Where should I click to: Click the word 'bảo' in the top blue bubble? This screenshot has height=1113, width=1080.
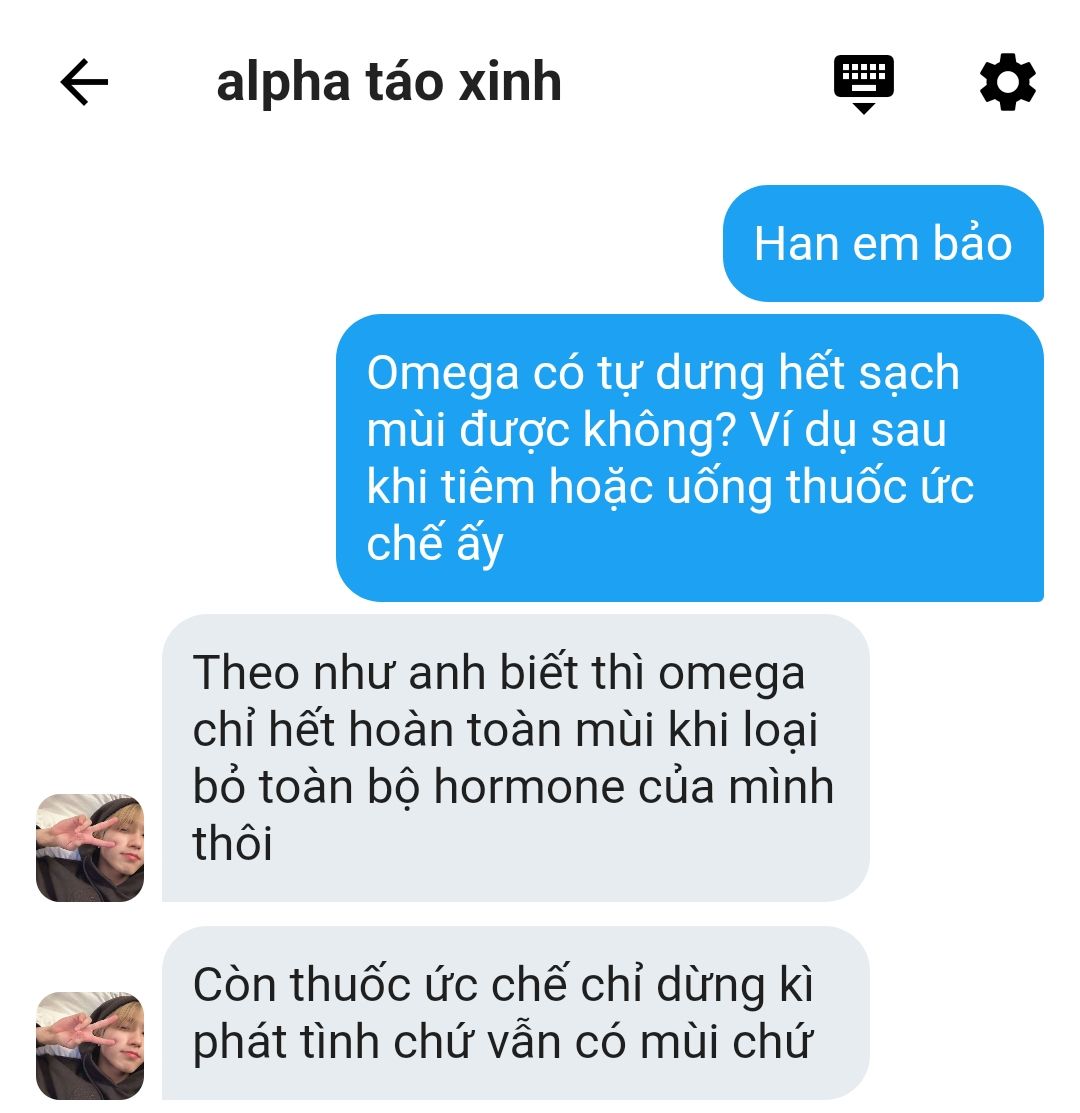[971, 243]
